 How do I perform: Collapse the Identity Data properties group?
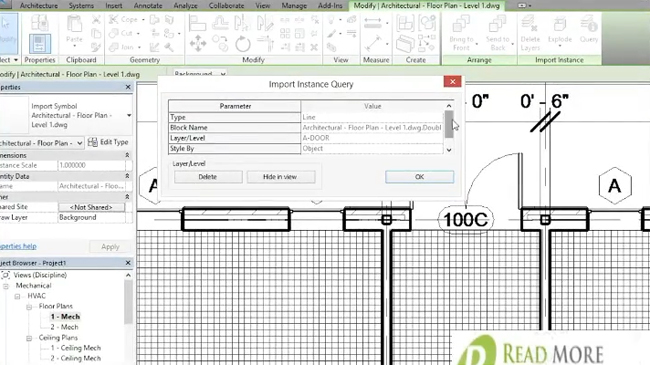(x=127, y=176)
